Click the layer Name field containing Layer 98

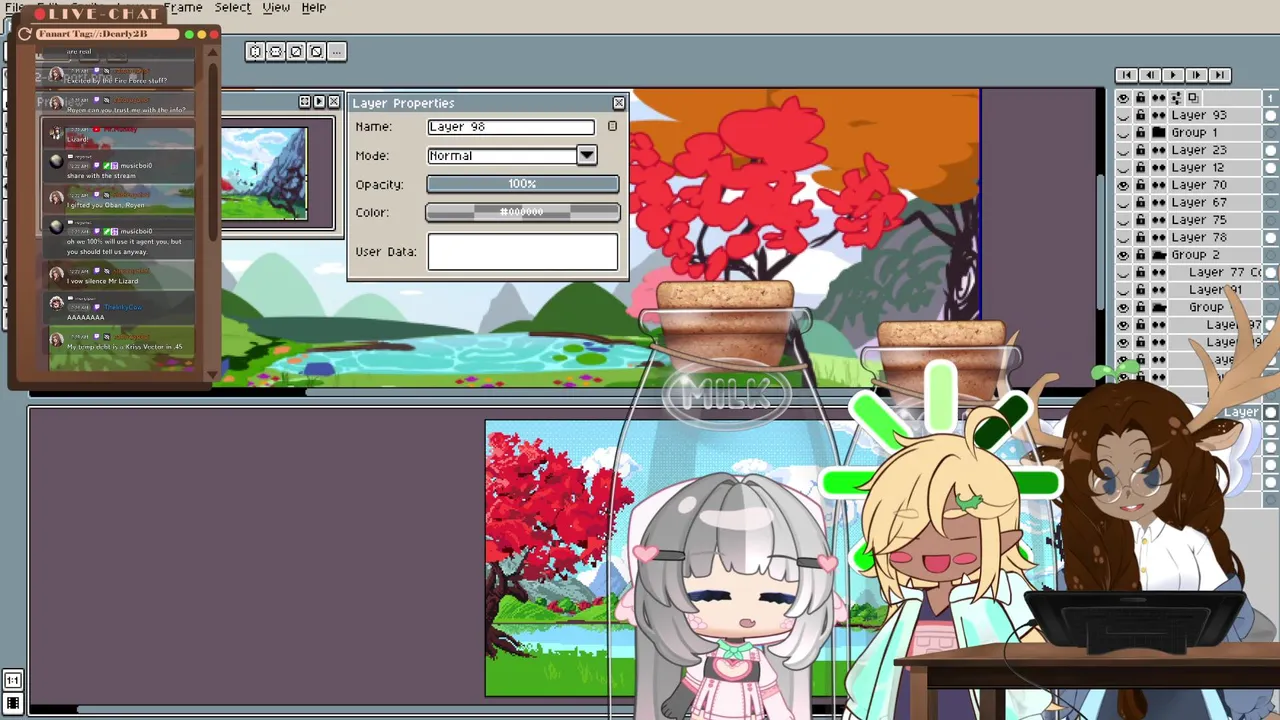[510, 127]
